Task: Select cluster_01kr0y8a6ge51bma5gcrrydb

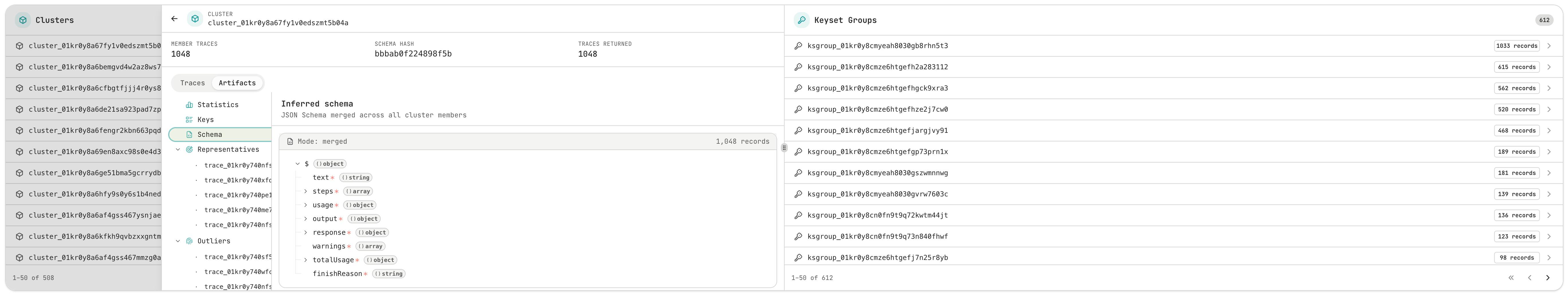Action: [x=84, y=173]
